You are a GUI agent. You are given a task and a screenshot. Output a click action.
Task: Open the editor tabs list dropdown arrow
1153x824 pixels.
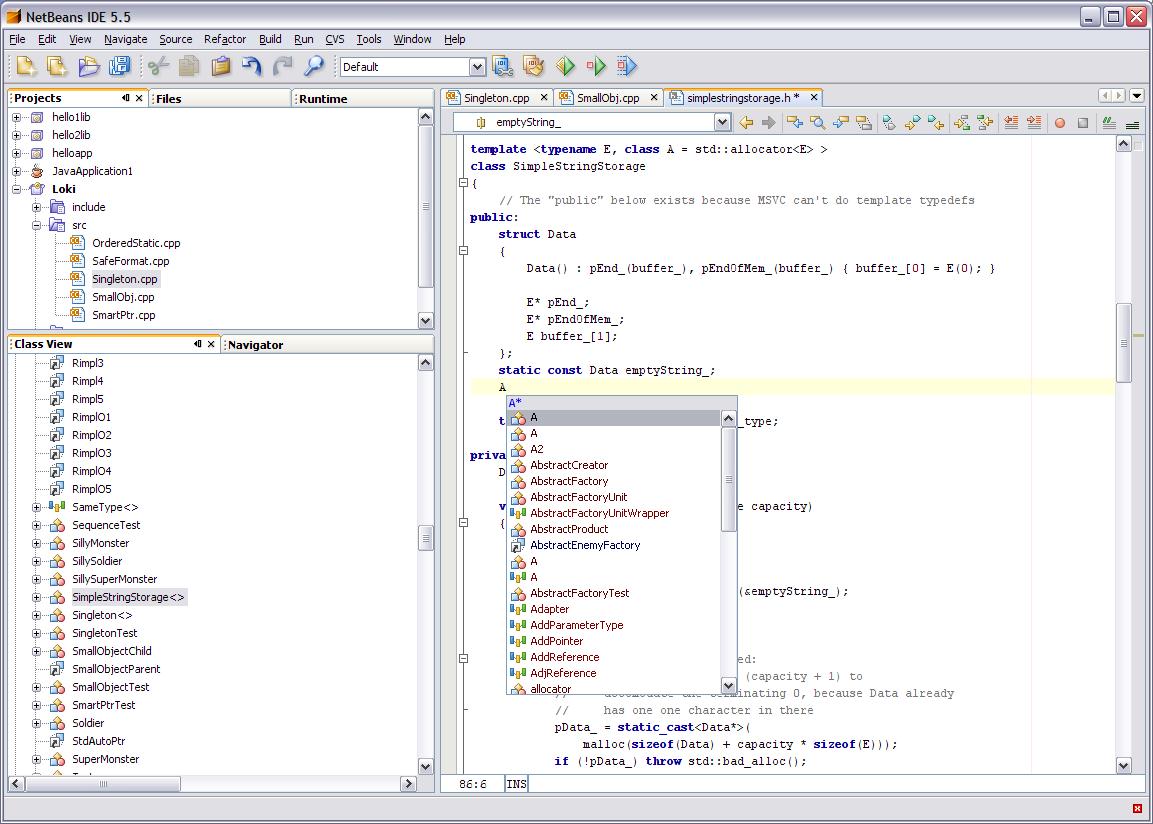pyautogui.click(x=1137, y=96)
